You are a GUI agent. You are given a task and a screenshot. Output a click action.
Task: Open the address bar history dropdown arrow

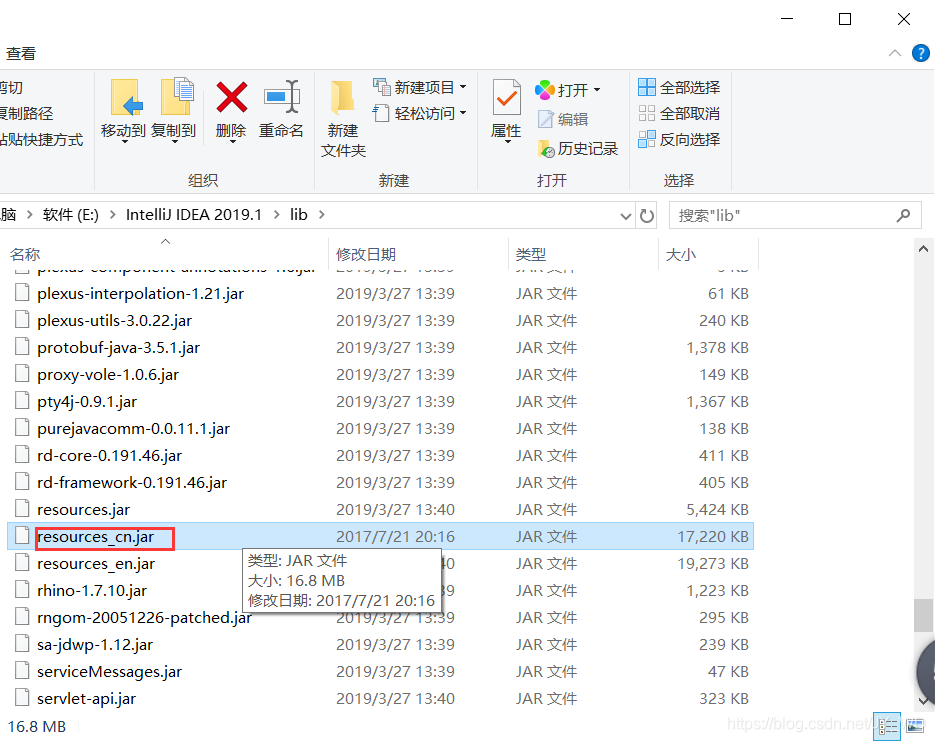[x=625, y=214]
